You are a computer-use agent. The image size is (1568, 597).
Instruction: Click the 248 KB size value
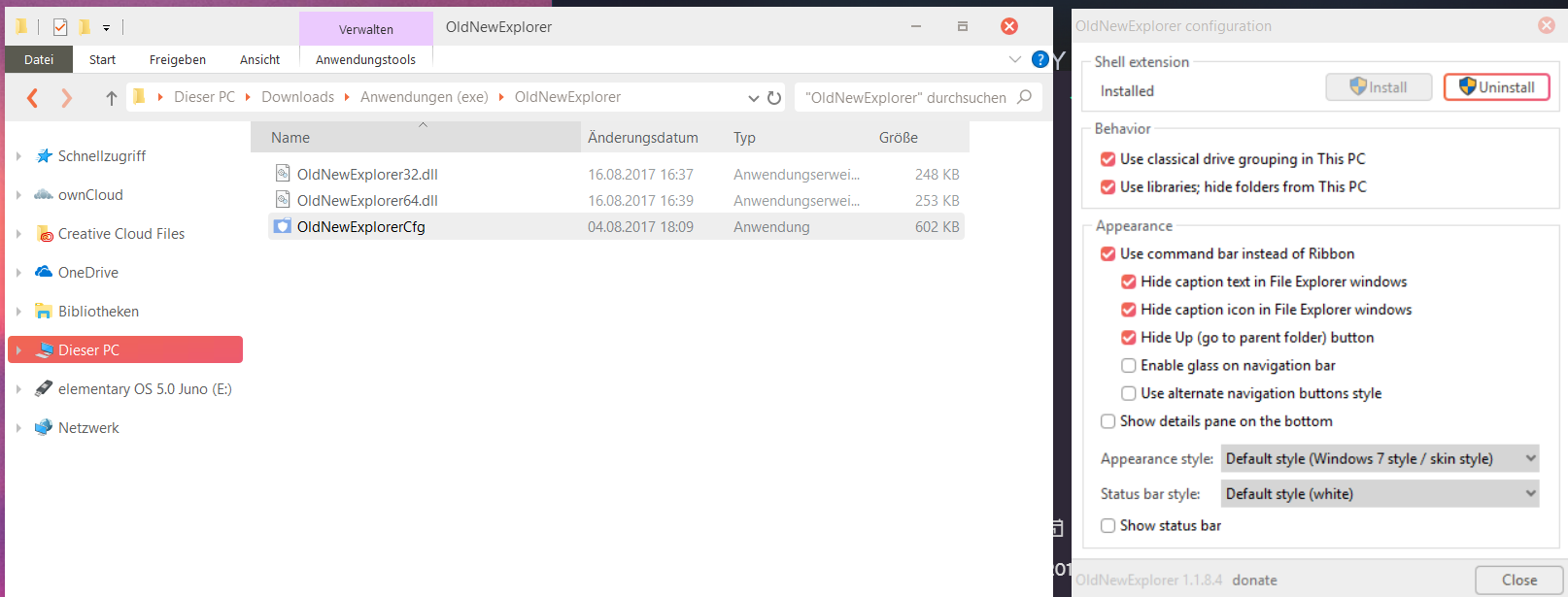(937, 174)
